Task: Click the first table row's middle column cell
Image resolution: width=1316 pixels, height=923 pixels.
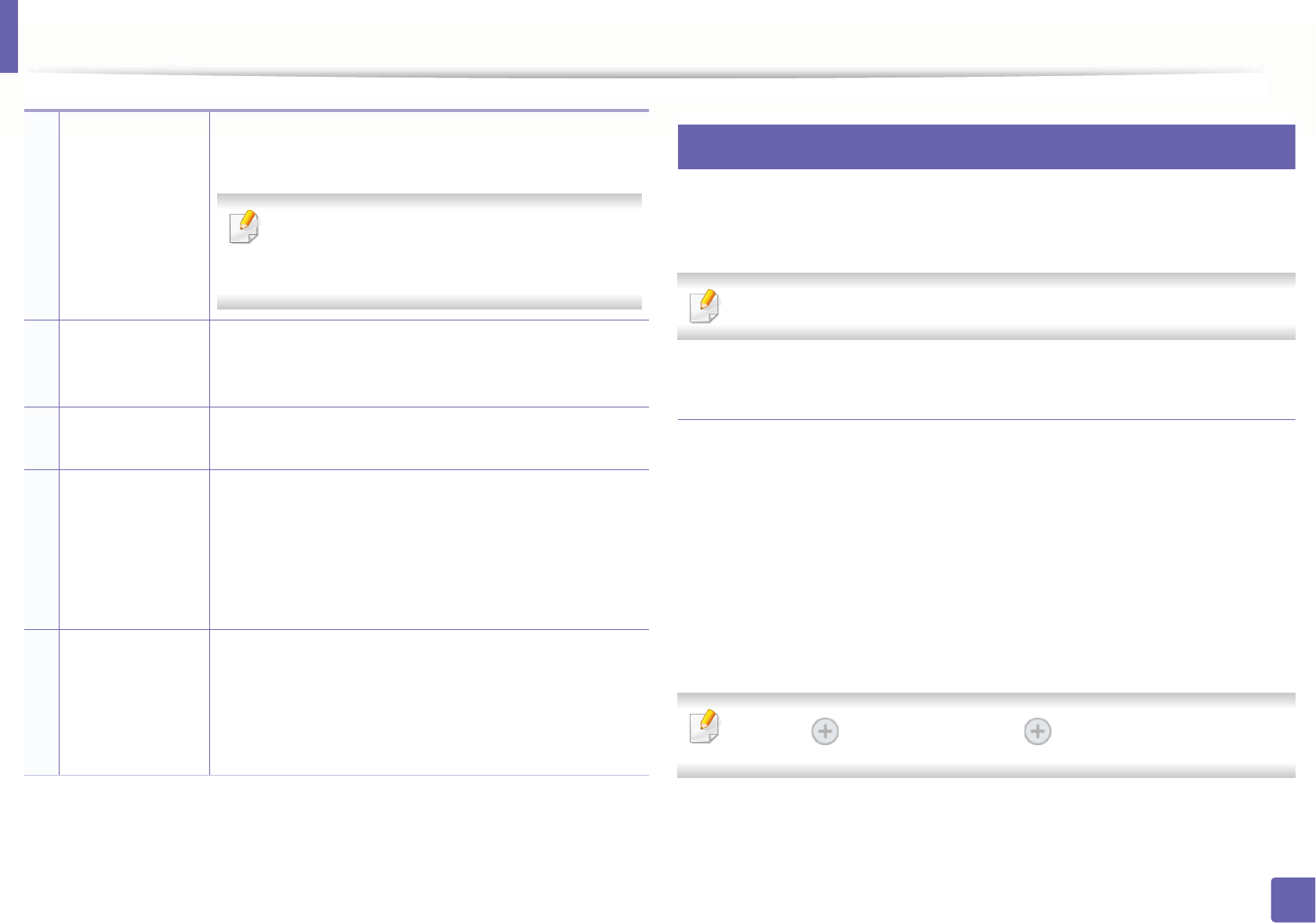Action: point(134,215)
